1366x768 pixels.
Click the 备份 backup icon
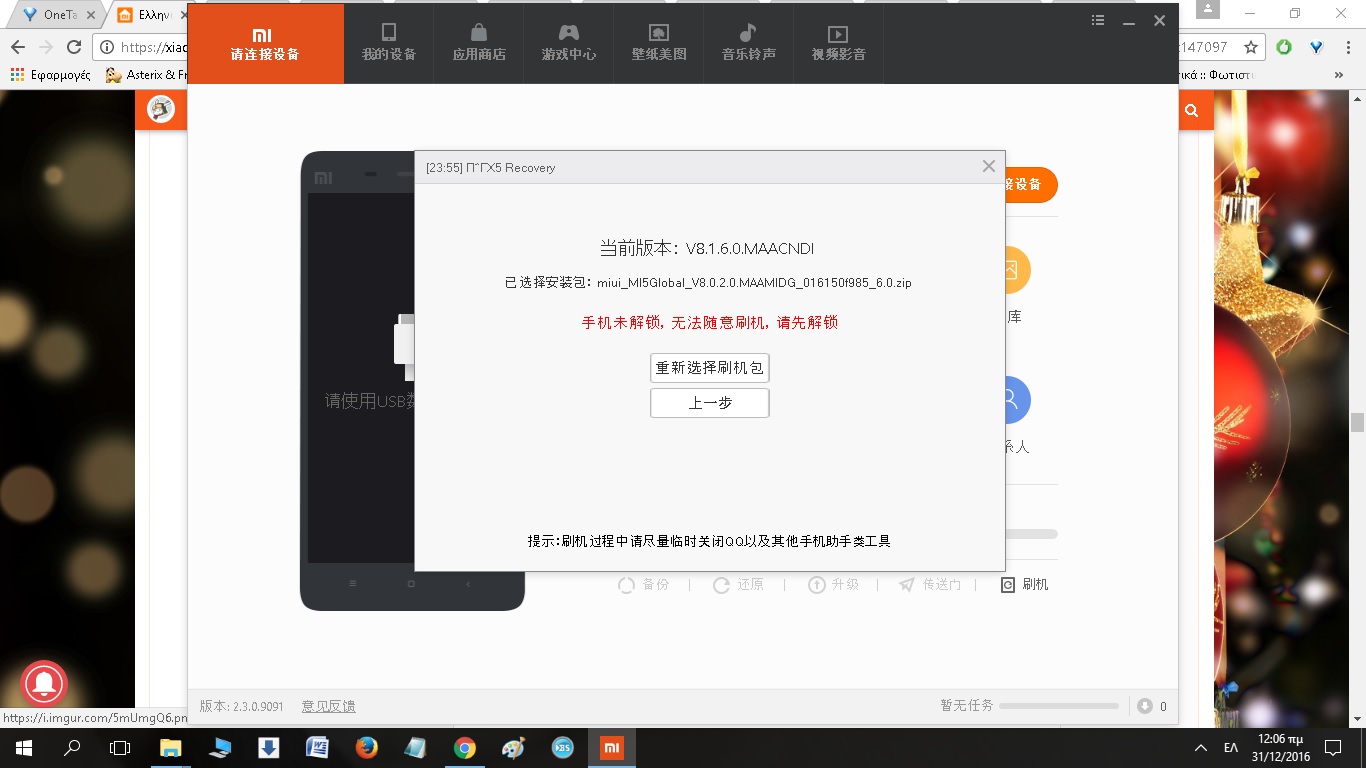pos(627,585)
